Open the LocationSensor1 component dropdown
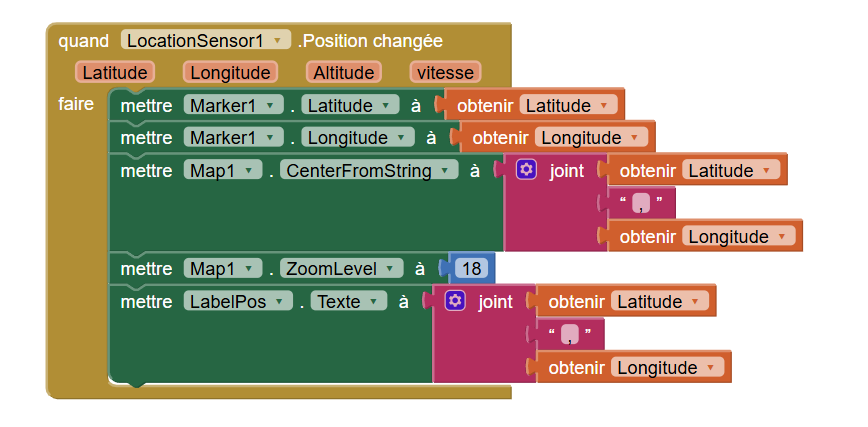The image size is (868, 427). [277, 41]
